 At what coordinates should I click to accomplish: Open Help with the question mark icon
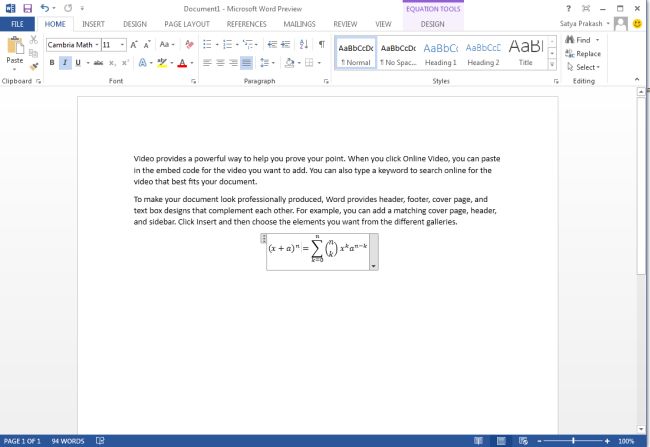point(568,8)
